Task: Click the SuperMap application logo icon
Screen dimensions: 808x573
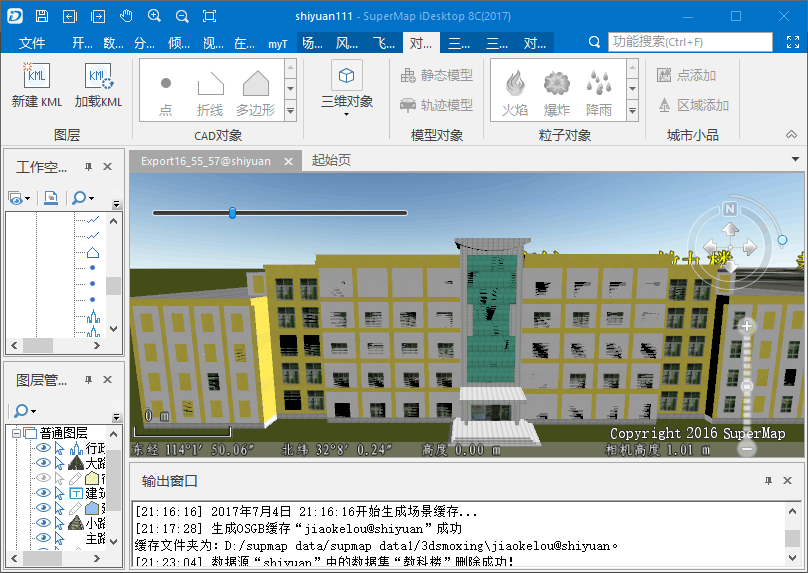Action: pos(14,16)
